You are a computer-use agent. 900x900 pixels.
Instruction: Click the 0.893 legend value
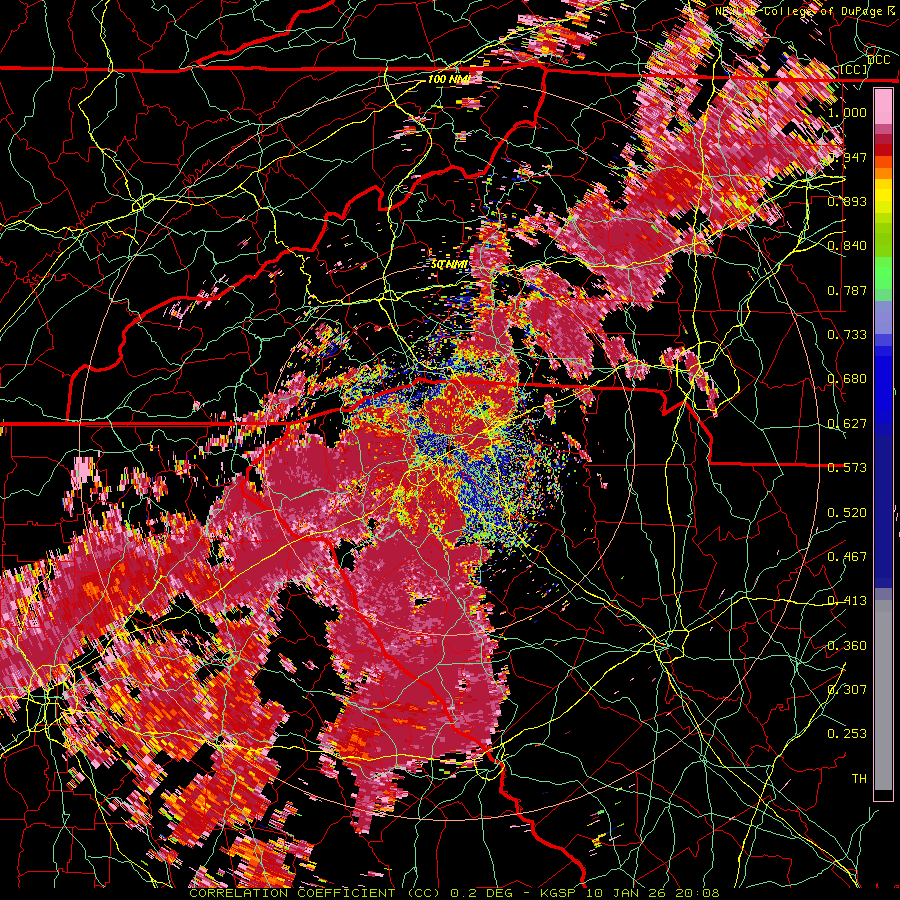point(847,201)
